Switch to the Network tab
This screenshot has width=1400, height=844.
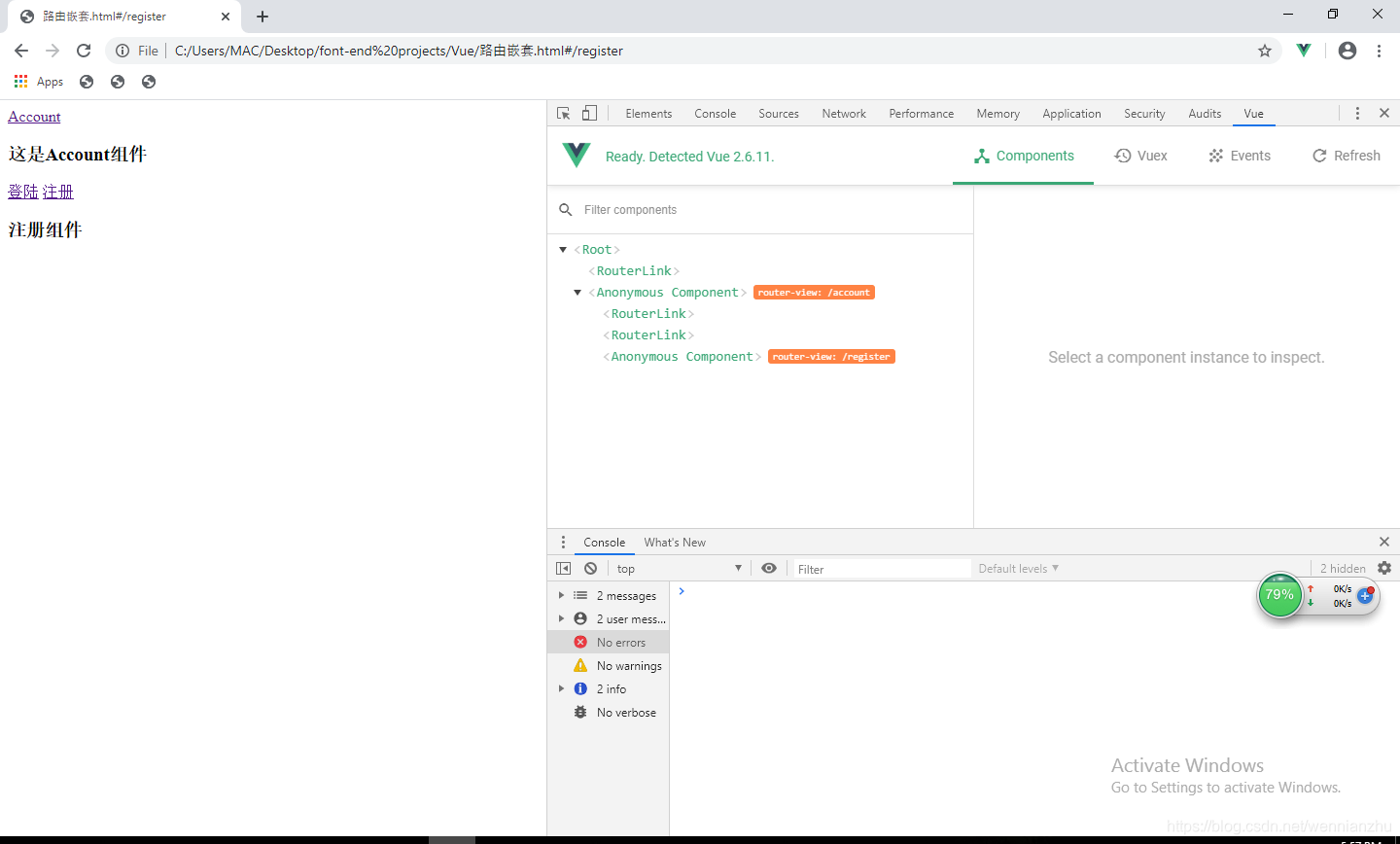coord(844,114)
